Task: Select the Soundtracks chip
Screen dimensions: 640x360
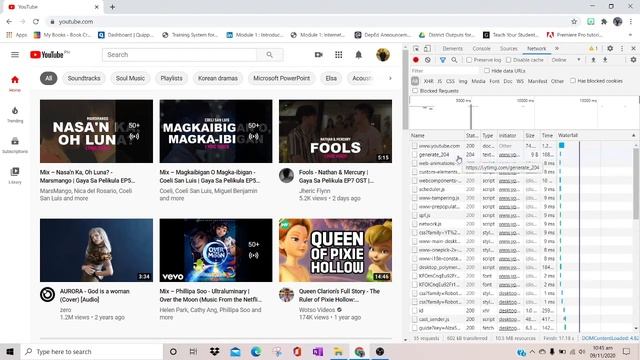Action: (84, 78)
